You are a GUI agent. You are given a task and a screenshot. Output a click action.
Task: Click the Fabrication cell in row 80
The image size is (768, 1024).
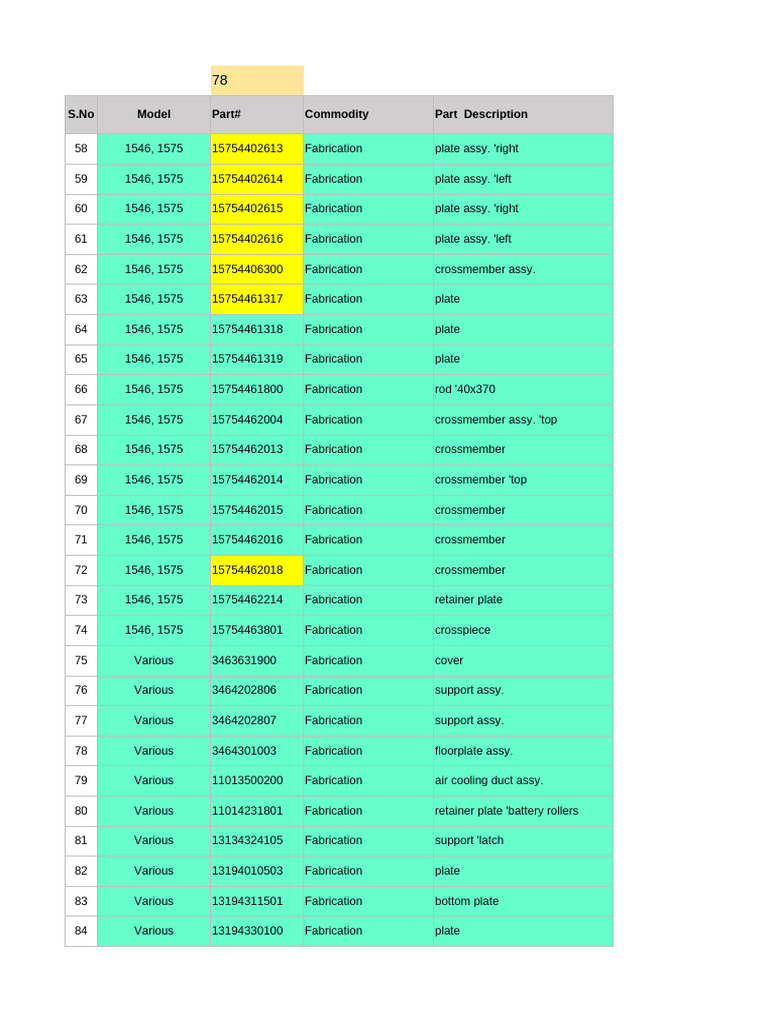[368, 811]
